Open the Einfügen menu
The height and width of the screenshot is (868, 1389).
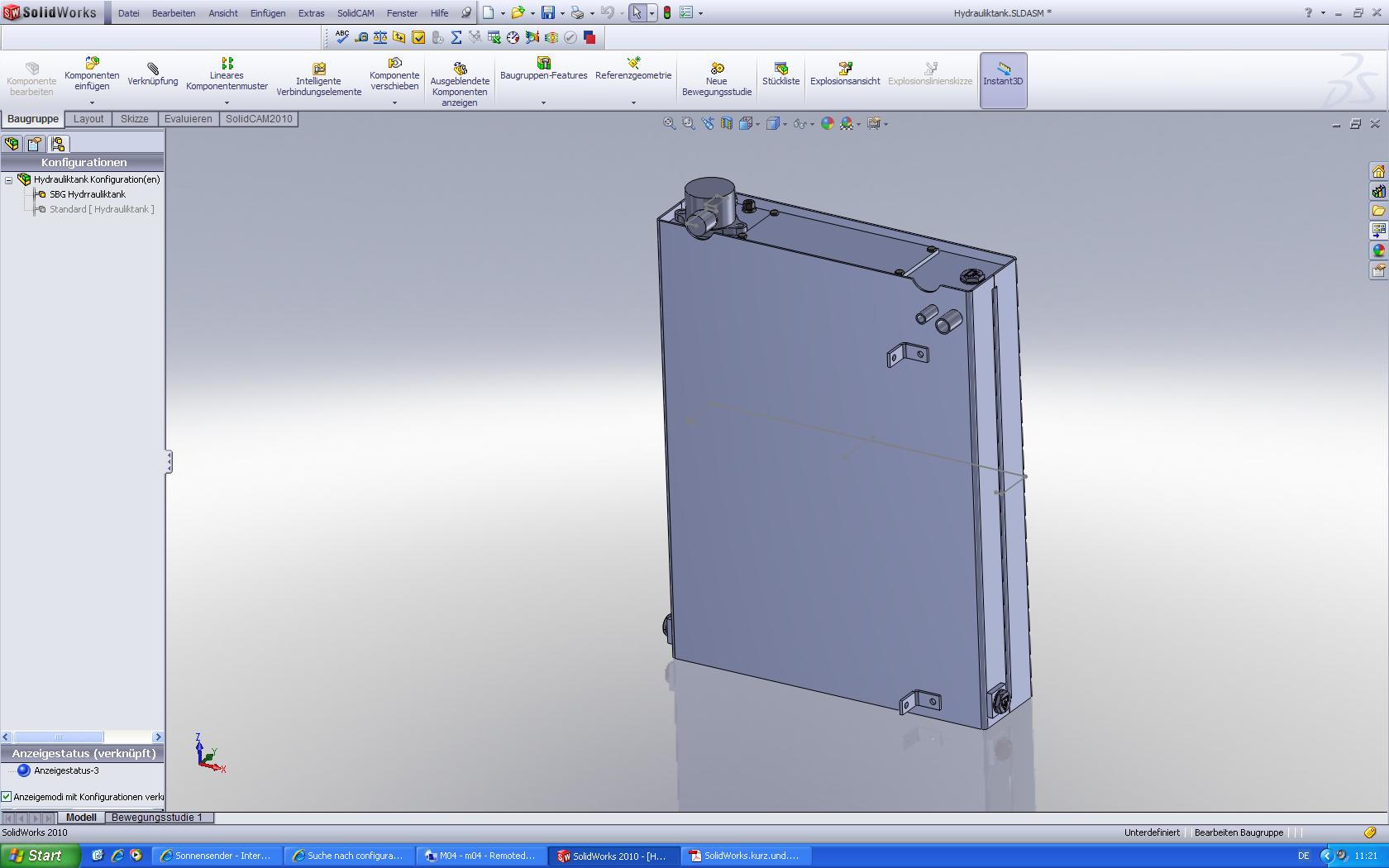pos(267,13)
